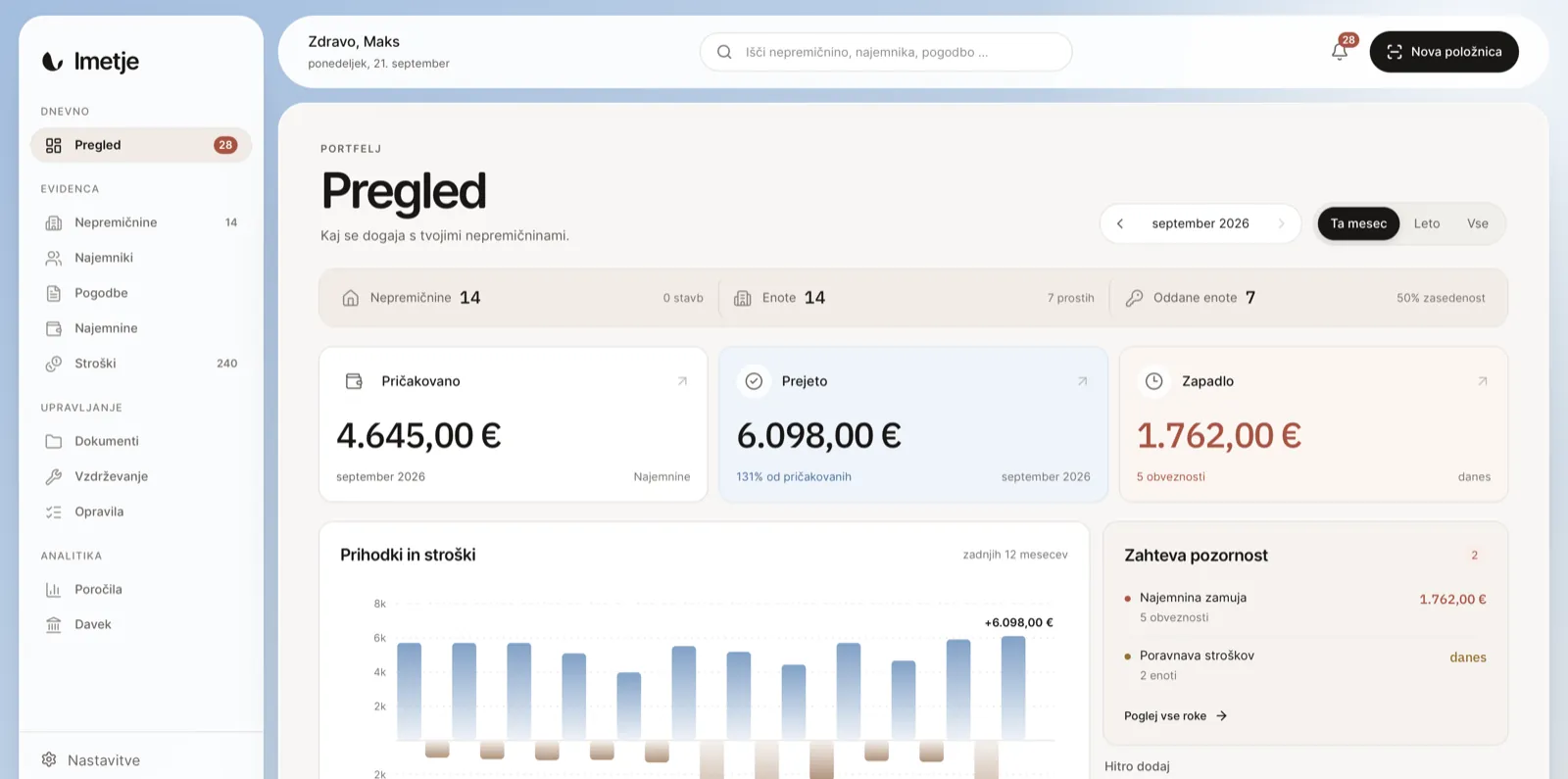Click the Nova položnica button
The height and width of the screenshot is (779, 1568).
click(x=1444, y=52)
